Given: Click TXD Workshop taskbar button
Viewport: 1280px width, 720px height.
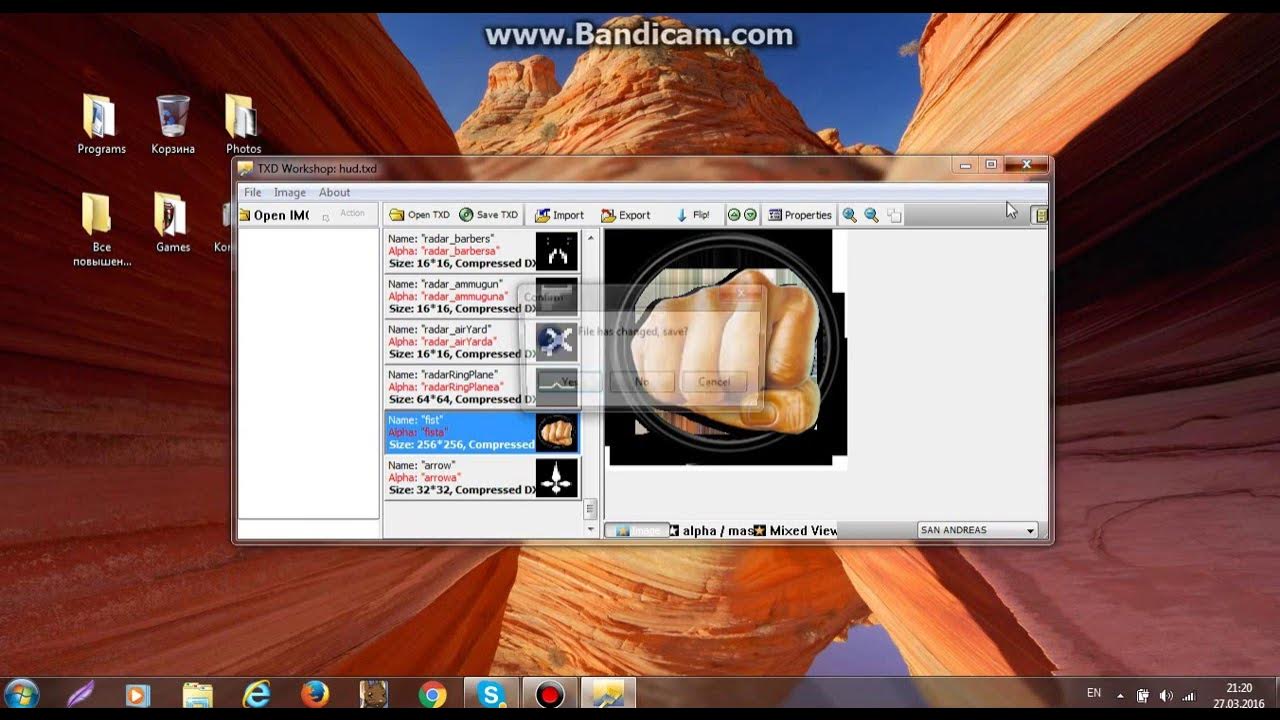Looking at the screenshot, I should click(x=608, y=694).
